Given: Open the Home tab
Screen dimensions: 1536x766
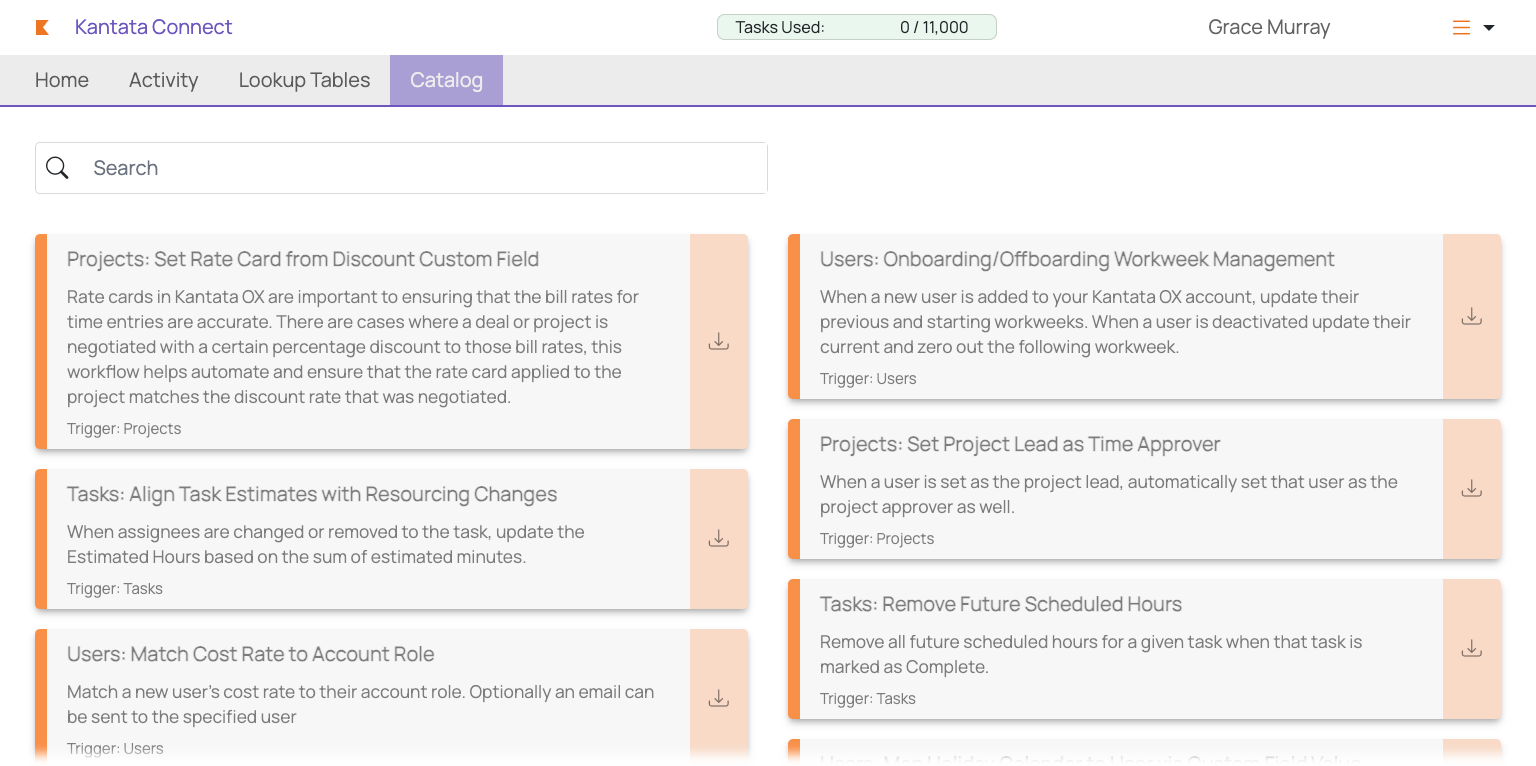Looking at the screenshot, I should 62,80.
